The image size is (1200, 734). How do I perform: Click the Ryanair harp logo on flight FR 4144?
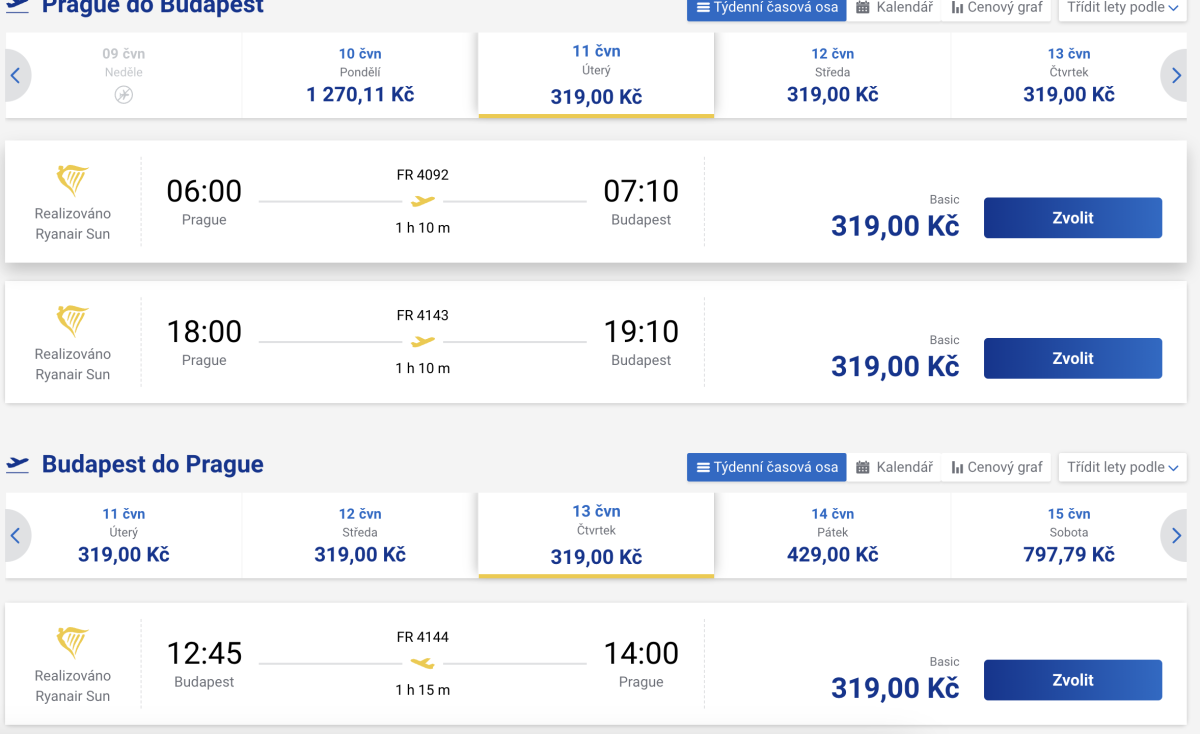pos(72,642)
